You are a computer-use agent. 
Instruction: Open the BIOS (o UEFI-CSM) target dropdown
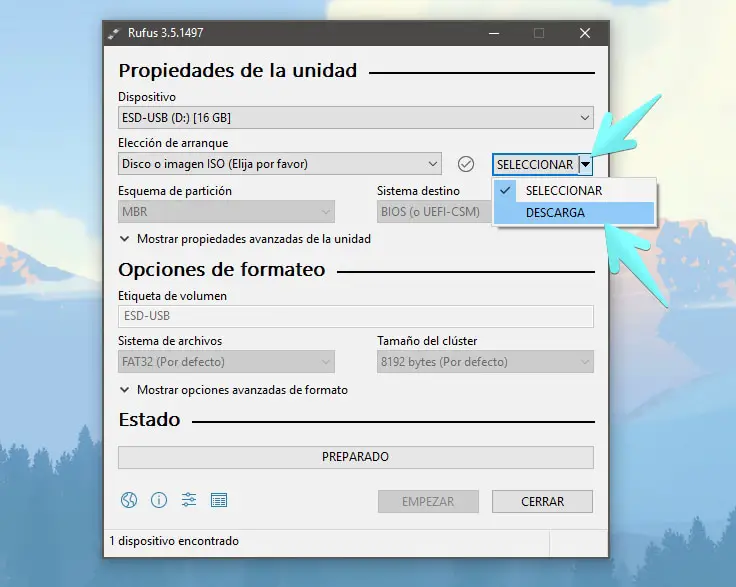(x=434, y=212)
